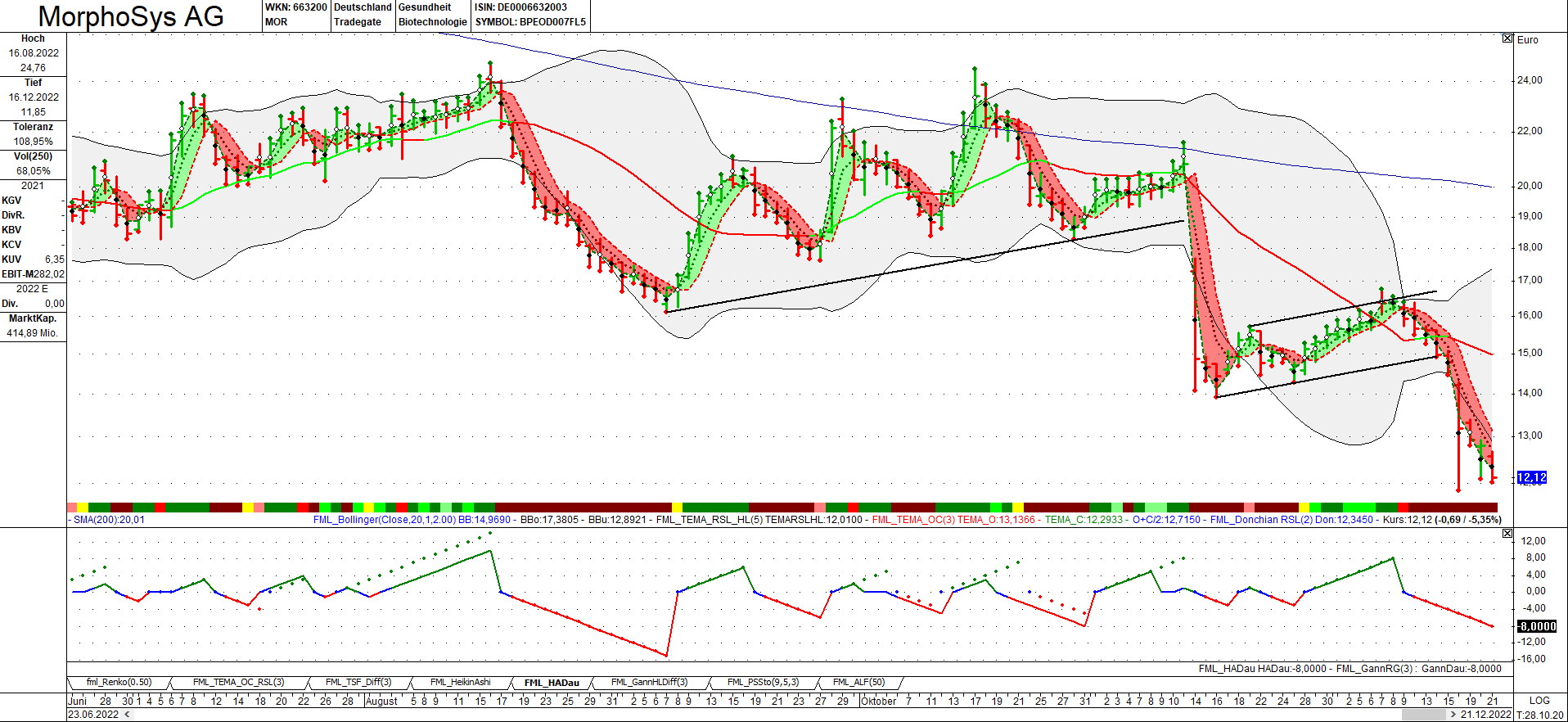The width and height of the screenshot is (1568, 722).
Task: Select the FML_TSF_Diff(3) indicator tab
Action: pyautogui.click(x=358, y=683)
